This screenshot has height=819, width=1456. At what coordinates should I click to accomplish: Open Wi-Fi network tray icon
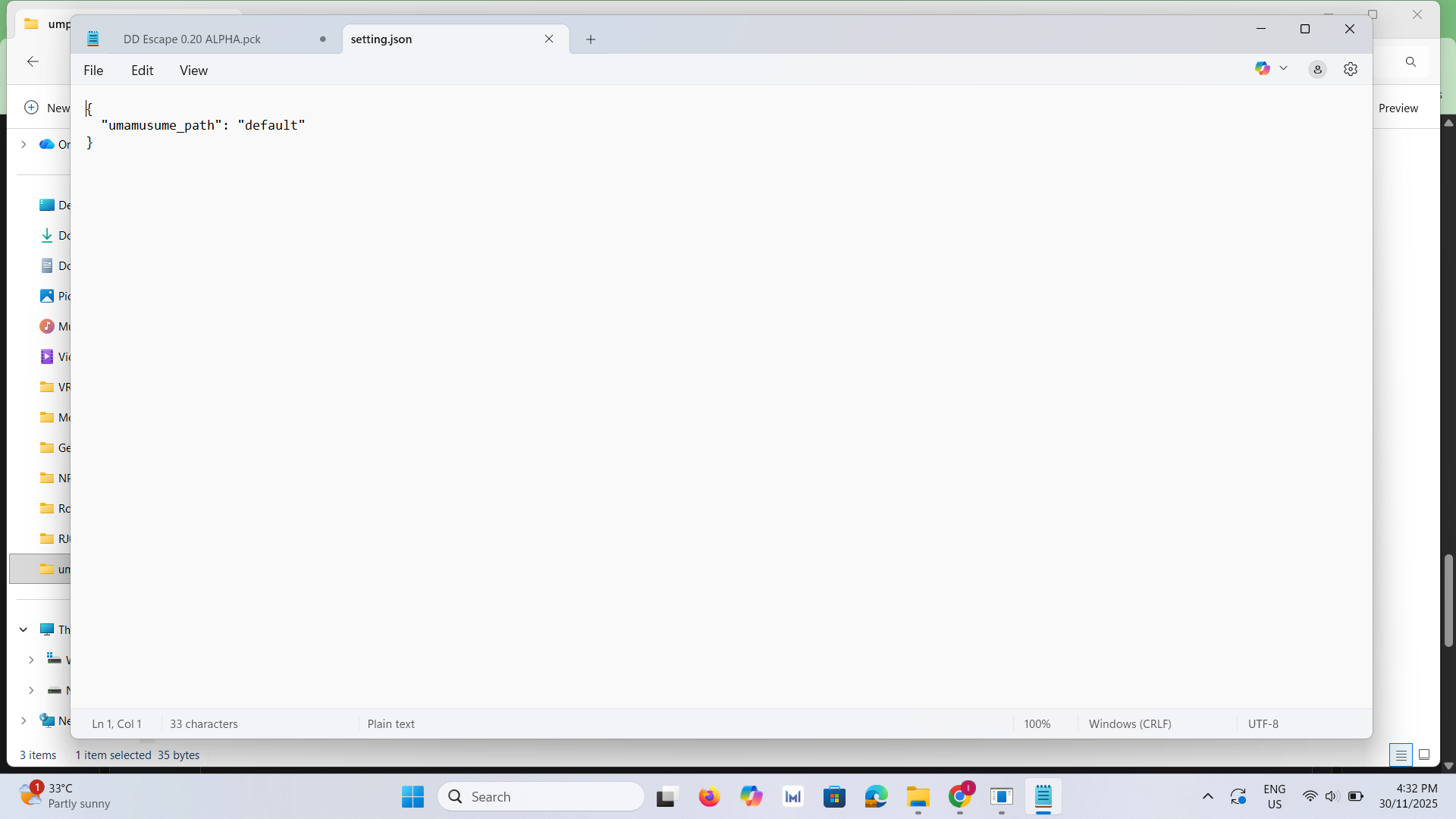[1310, 797]
